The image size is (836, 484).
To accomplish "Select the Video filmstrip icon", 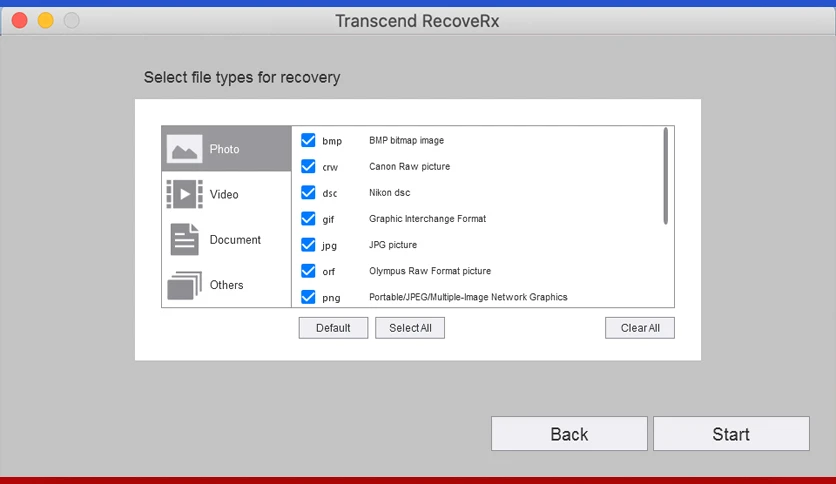I will (184, 194).
